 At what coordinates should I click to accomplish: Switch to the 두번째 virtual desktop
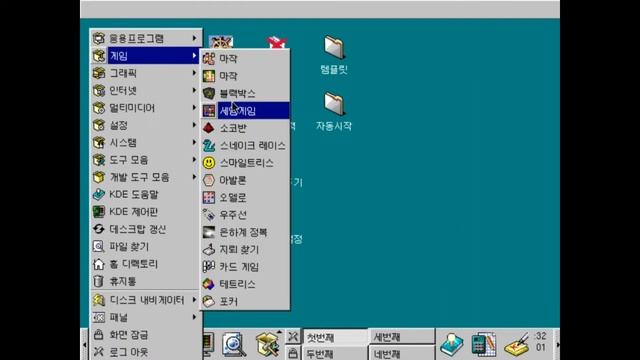[x=336, y=353]
